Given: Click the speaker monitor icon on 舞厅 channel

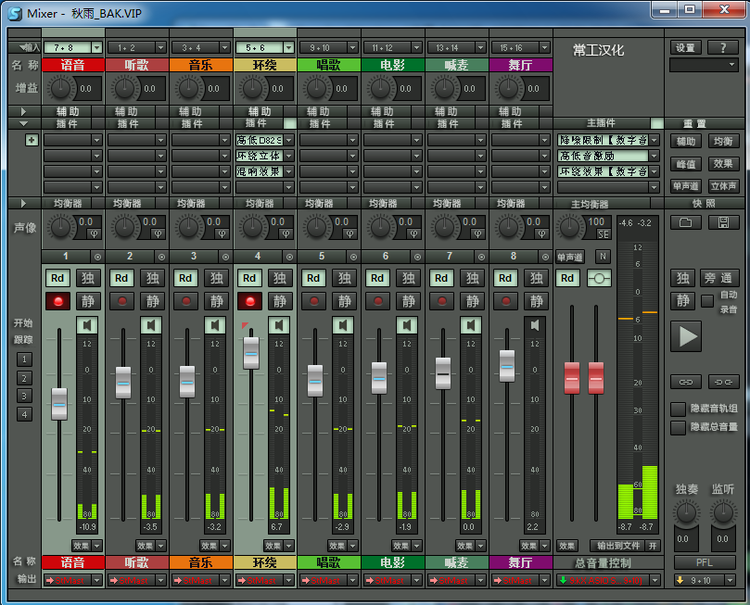Looking at the screenshot, I should (x=535, y=326).
